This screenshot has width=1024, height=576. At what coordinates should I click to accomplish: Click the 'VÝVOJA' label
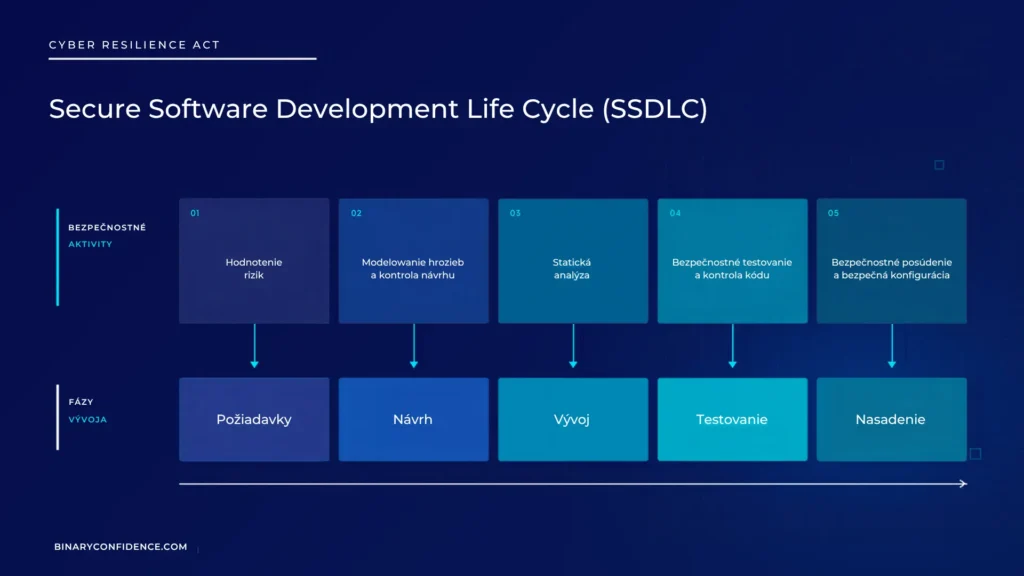click(88, 419)
